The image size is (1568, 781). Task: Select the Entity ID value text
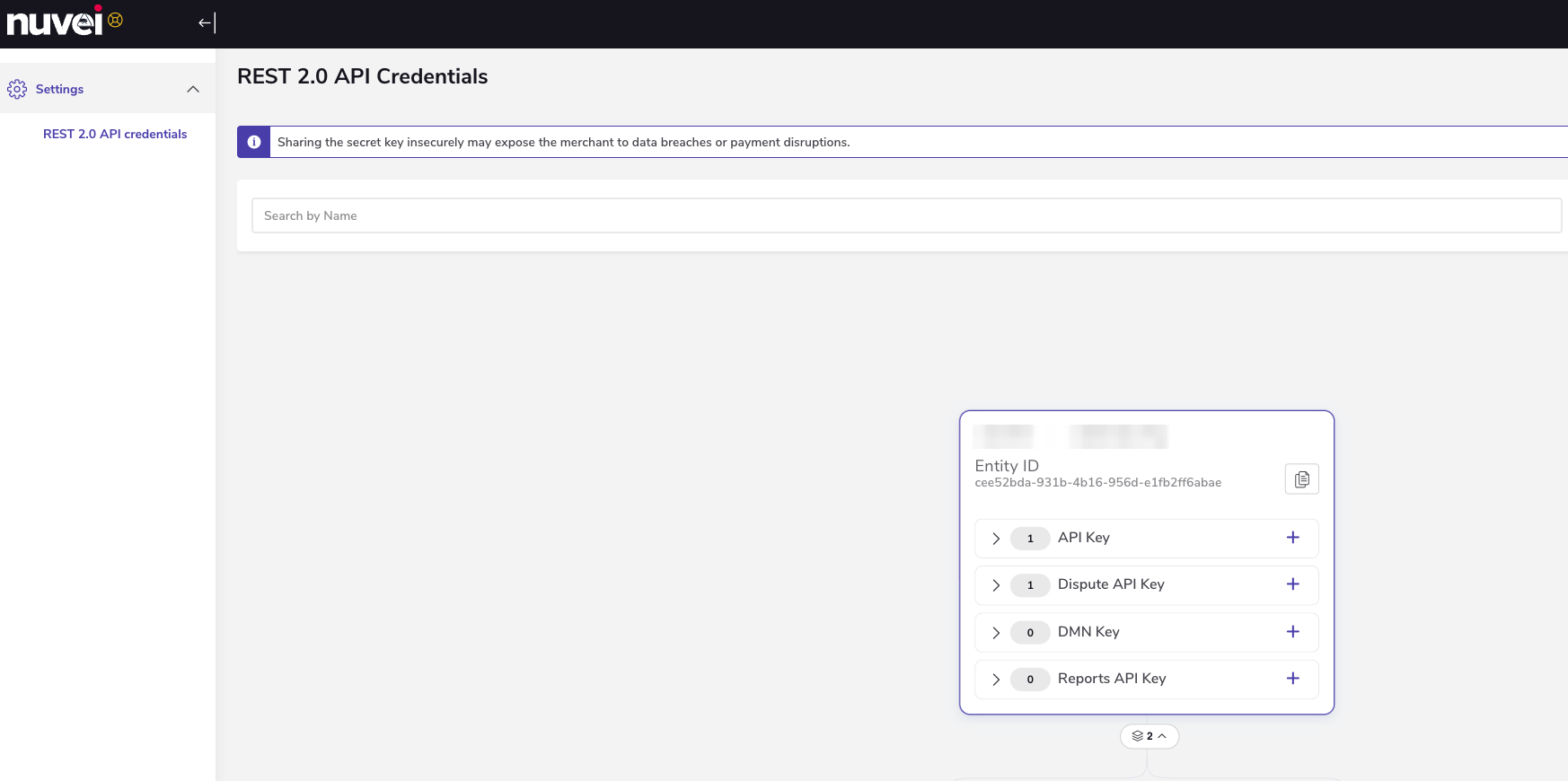(x=1097, y=483)
